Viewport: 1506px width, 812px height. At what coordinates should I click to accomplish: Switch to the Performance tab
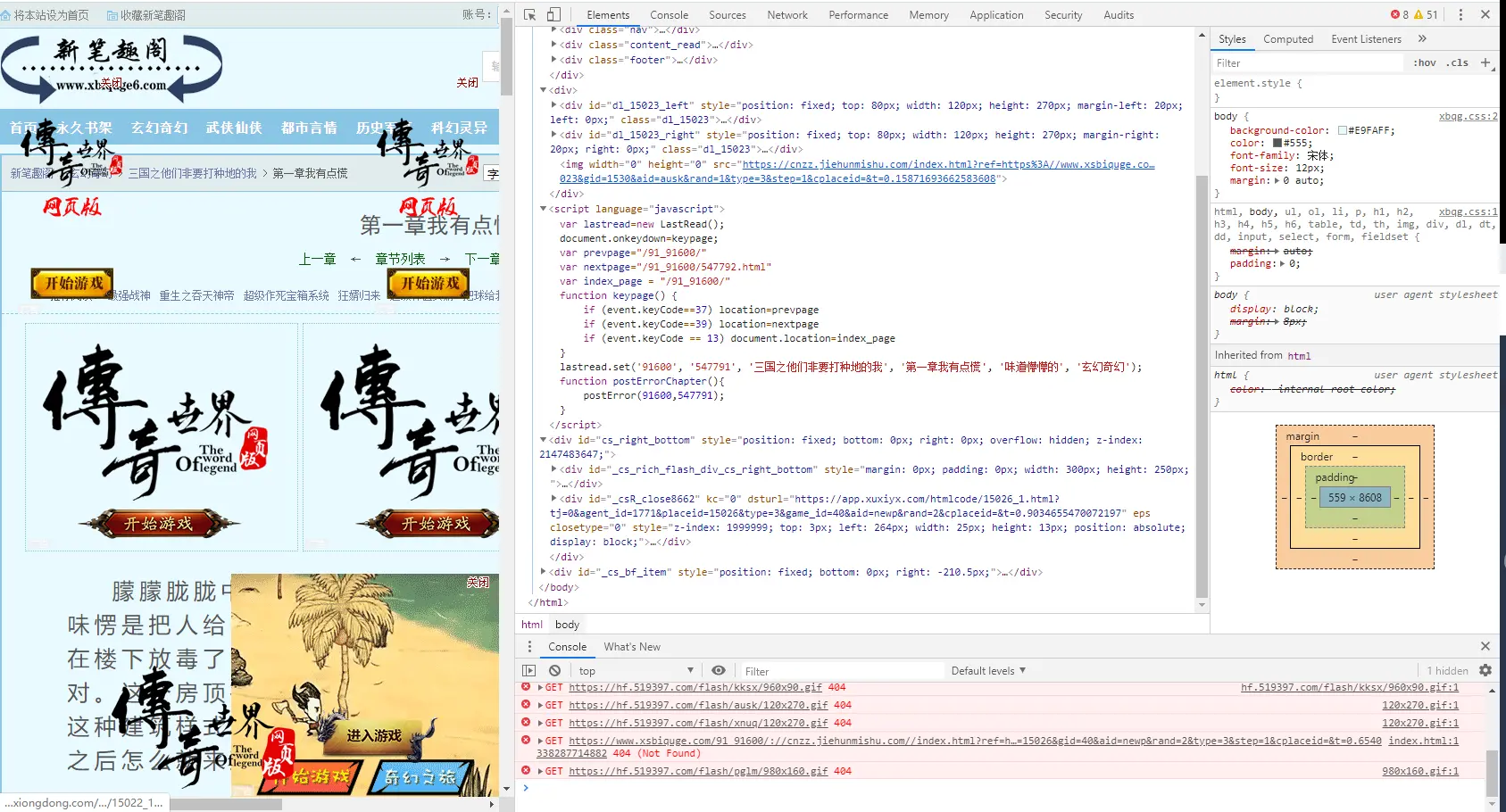859,14
